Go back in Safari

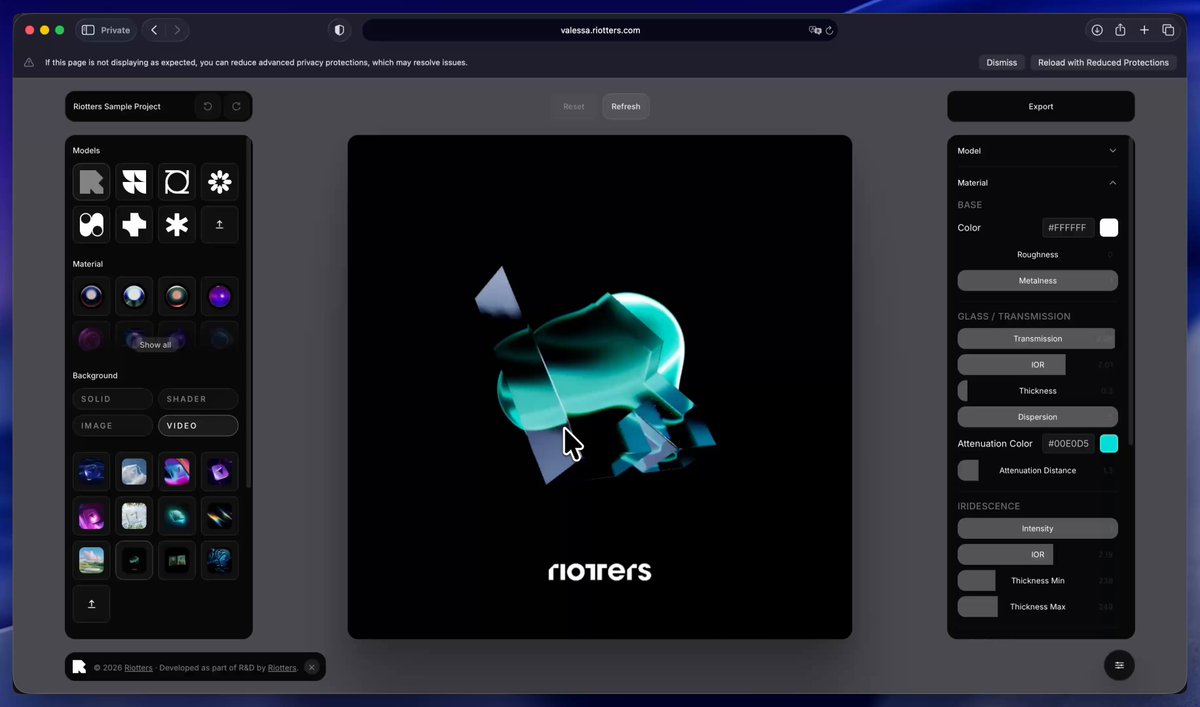[154, 30]
